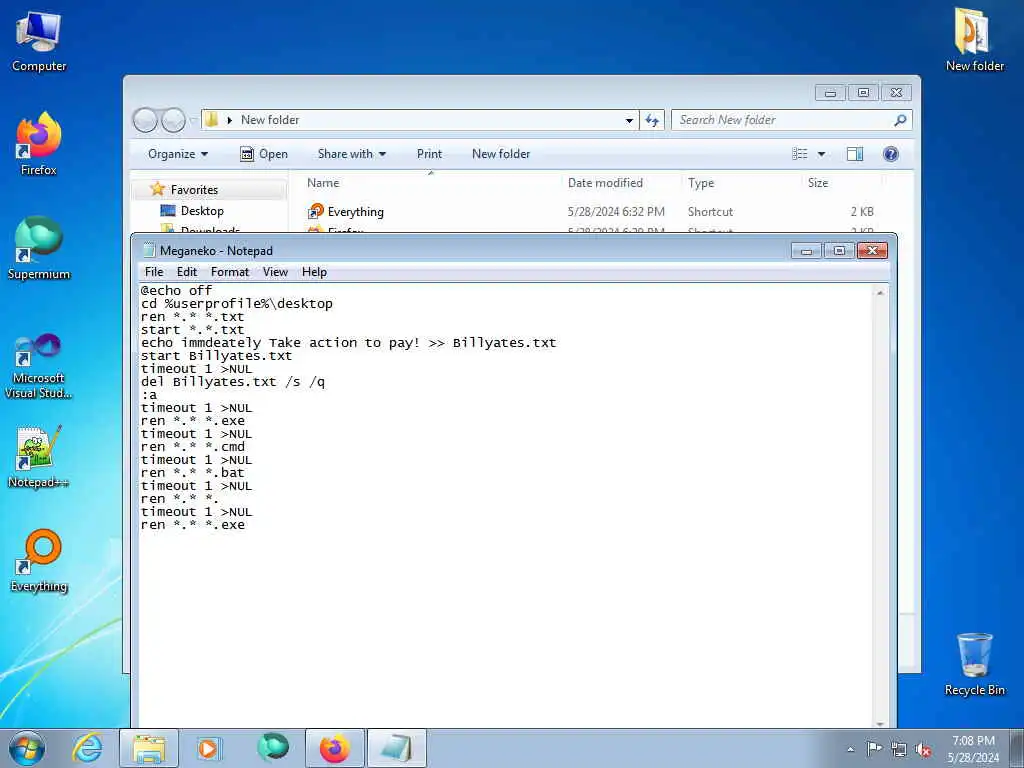The width and height of the screenshot is (1024, 768).
Task: Launch Internet Explorer from the taskbar
Action: click(88, 748)
